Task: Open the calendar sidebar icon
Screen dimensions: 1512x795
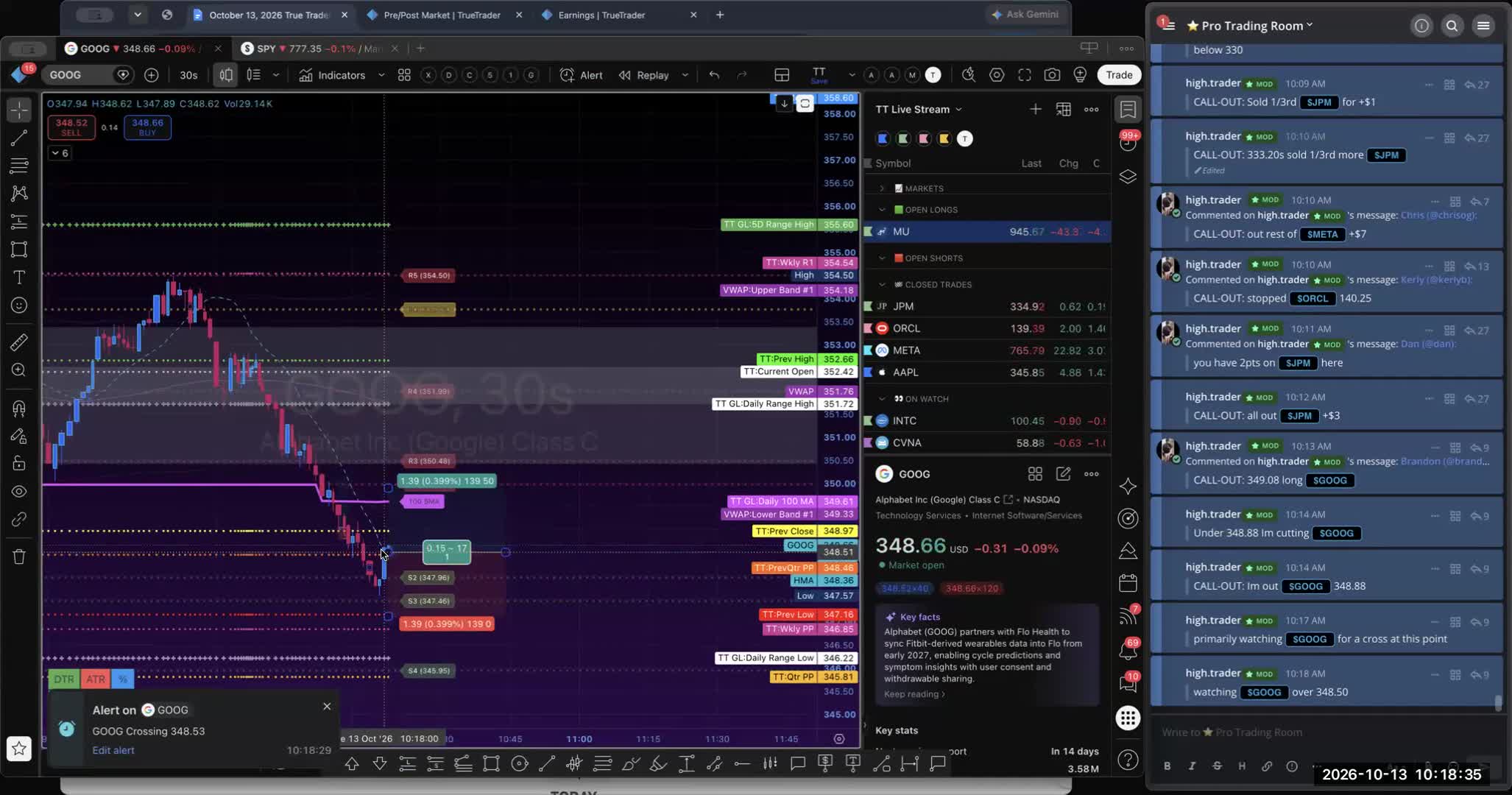Action: point(1128,584)
